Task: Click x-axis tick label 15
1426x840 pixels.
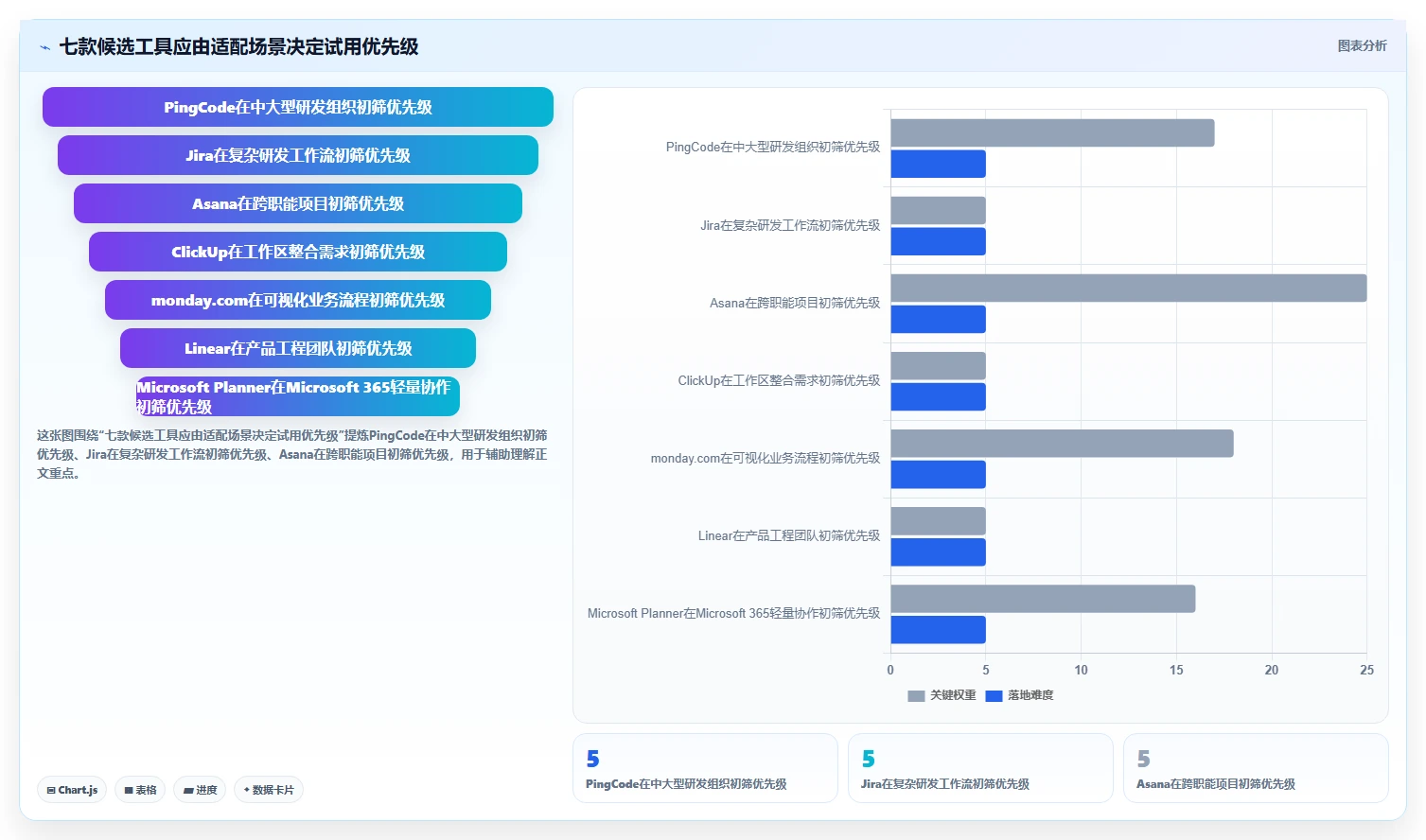Action: [1176, 670]
